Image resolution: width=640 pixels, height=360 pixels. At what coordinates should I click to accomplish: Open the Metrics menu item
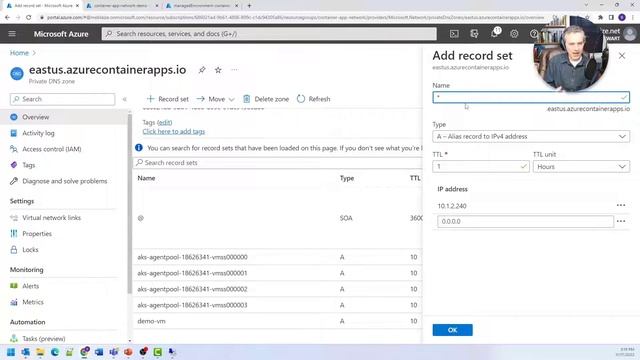pyautogui.click(x=33, y=302)
